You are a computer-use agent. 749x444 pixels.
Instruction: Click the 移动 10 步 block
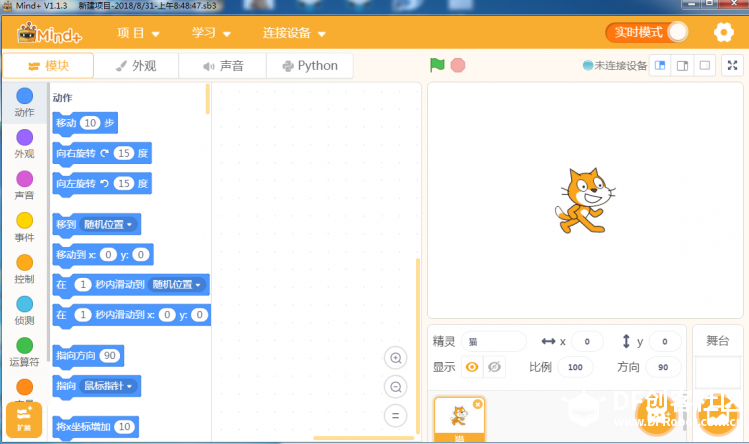pyautogui.click(x=85, y=123)
